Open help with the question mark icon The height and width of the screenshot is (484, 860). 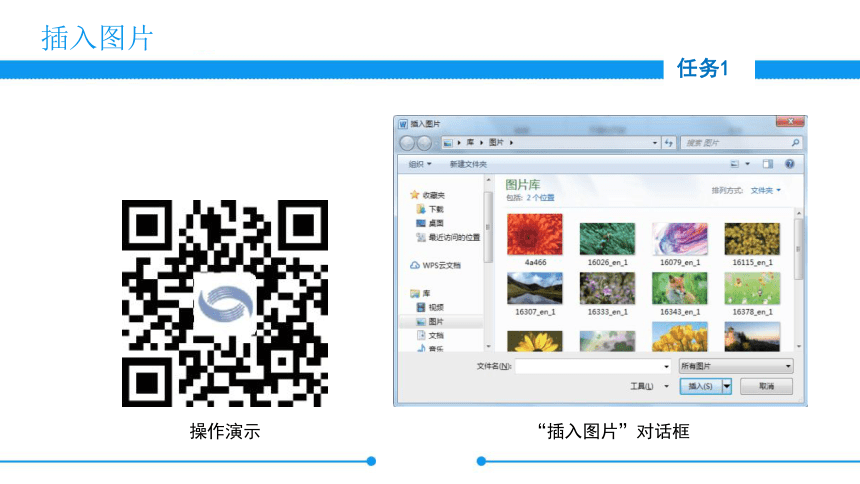(x=789, y=164)
